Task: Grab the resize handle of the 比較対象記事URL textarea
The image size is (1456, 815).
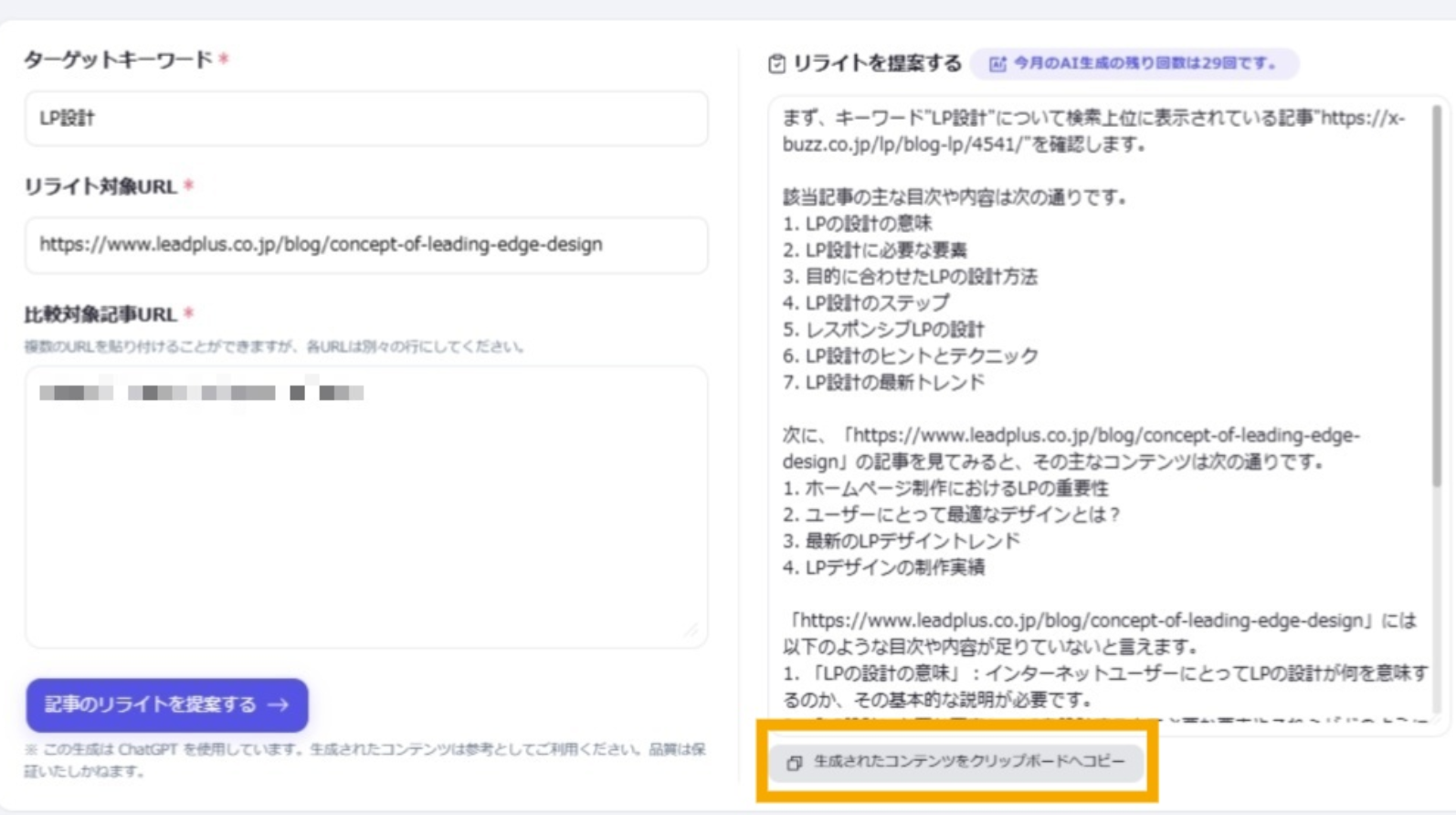Action: coord(691,631)
